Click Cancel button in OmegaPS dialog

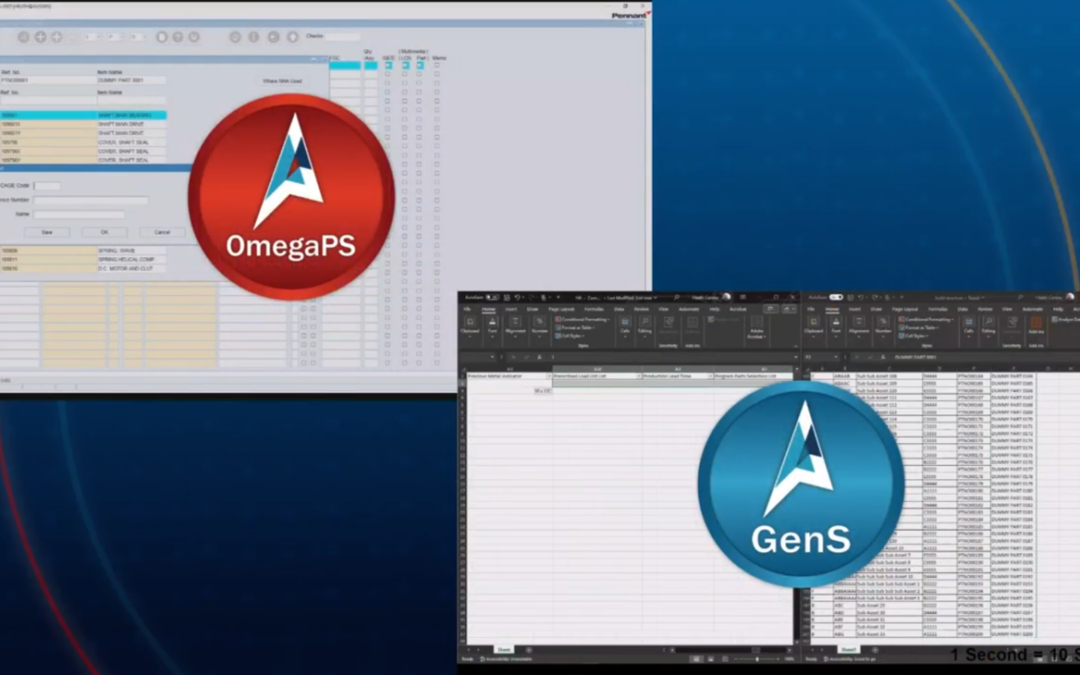point(162,232)
